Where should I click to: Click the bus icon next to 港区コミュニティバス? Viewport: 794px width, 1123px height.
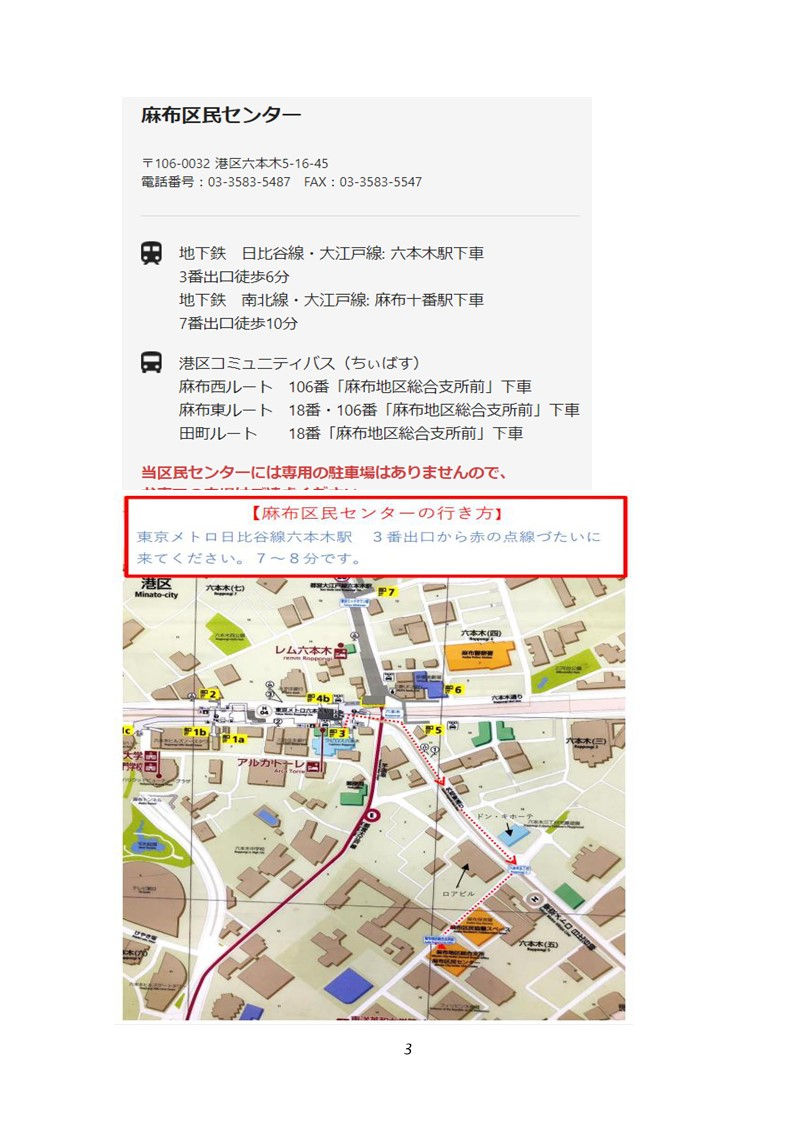(151, 362)
